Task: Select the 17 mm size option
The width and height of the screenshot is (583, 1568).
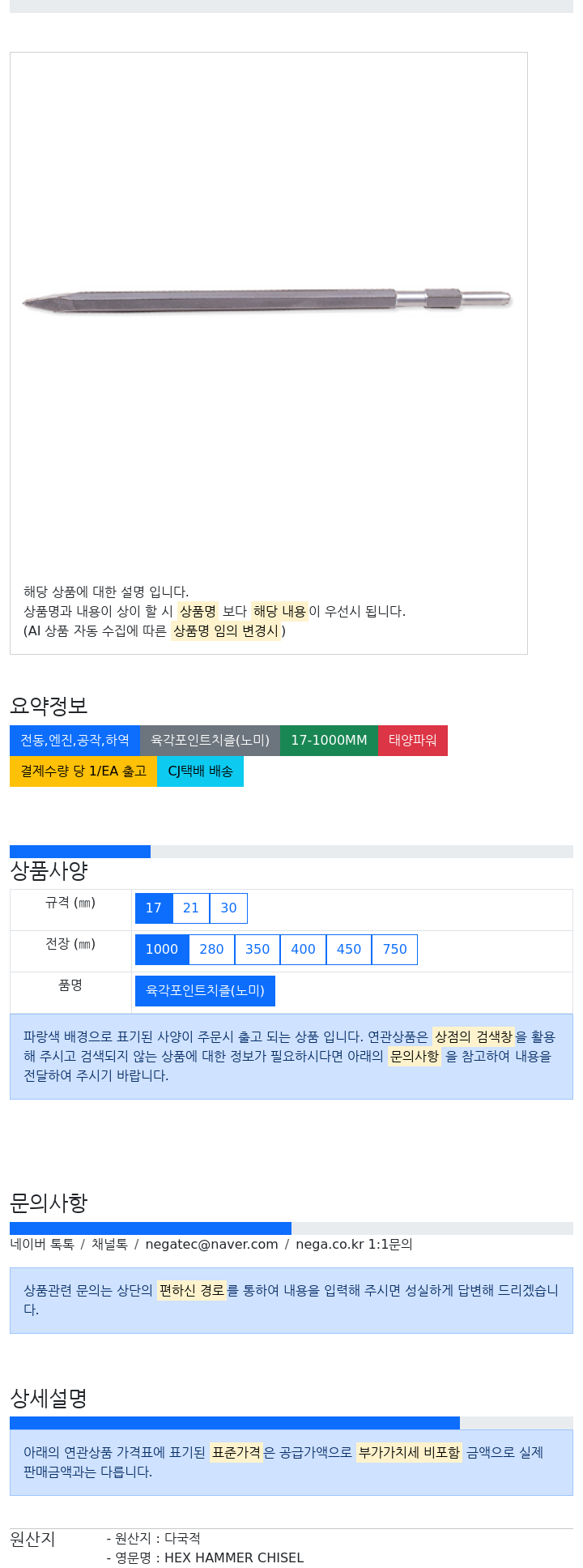Action: pos(154,908)
